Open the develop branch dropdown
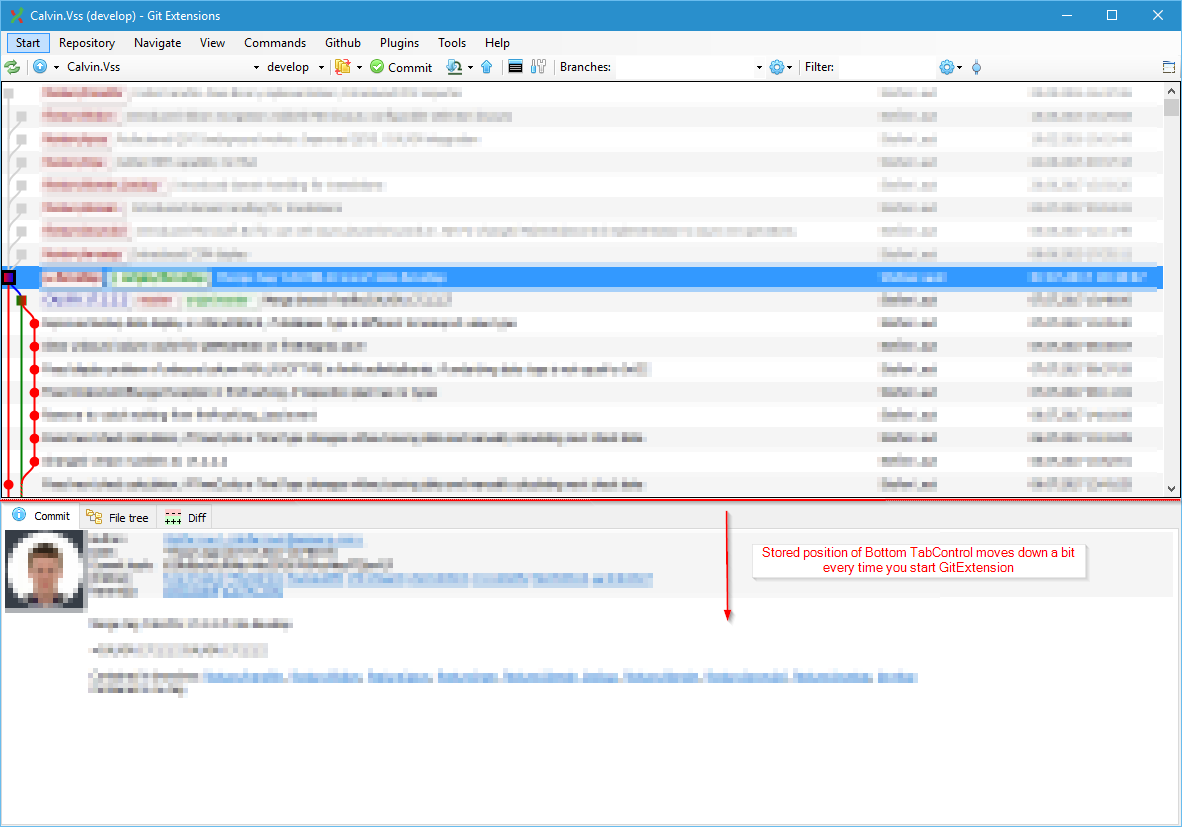The width and height of the screenshot is (1182, 827). [x=322, y=67]
